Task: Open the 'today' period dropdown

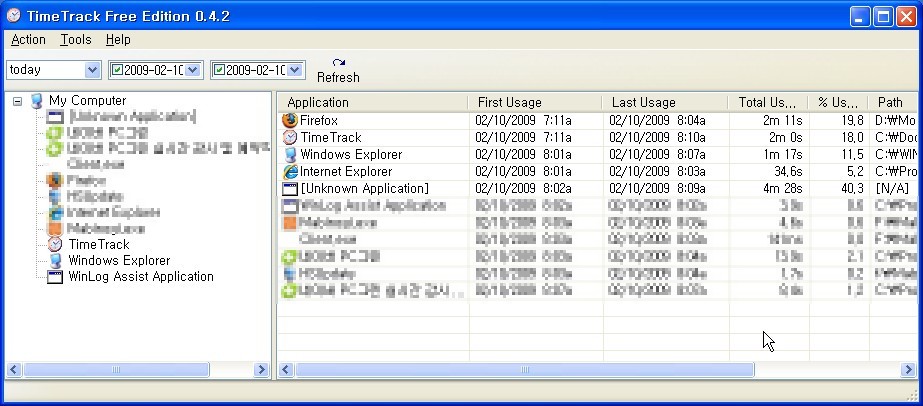Action: pos(92,70)
